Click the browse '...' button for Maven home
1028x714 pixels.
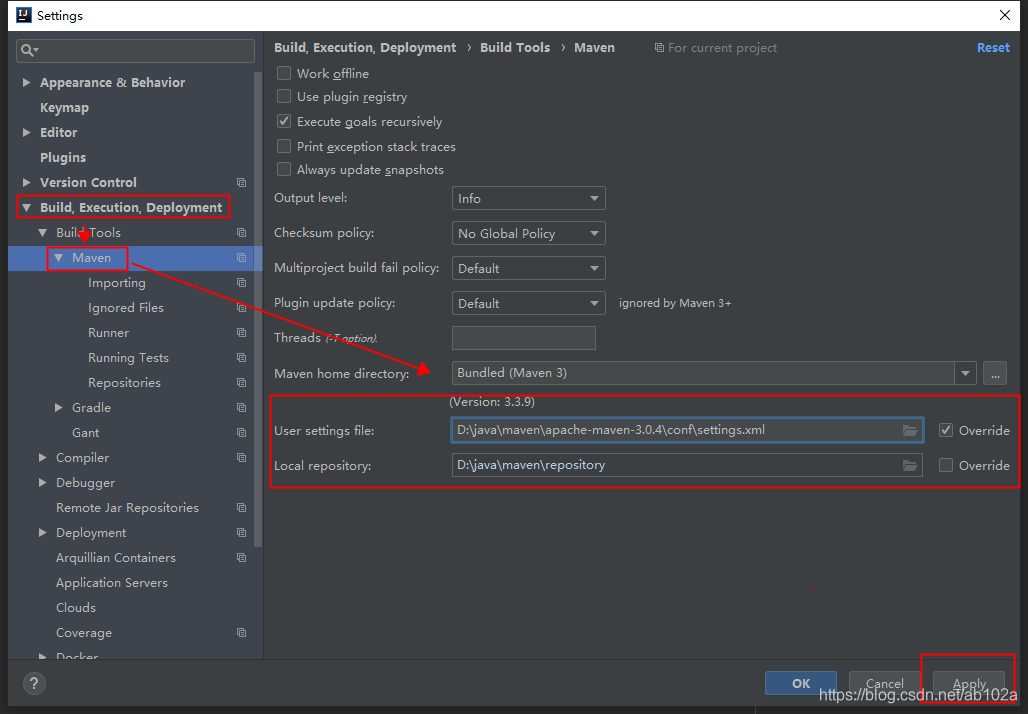(x=995, y=374)
